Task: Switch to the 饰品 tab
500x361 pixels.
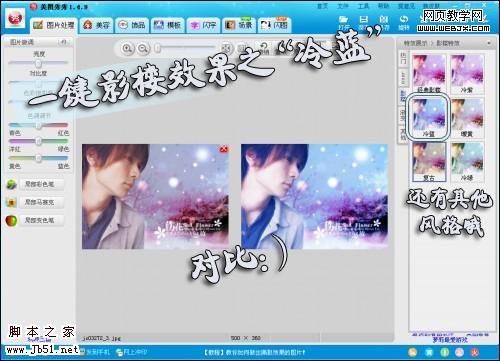Action: pyautogui.click(x=132, y=25)
